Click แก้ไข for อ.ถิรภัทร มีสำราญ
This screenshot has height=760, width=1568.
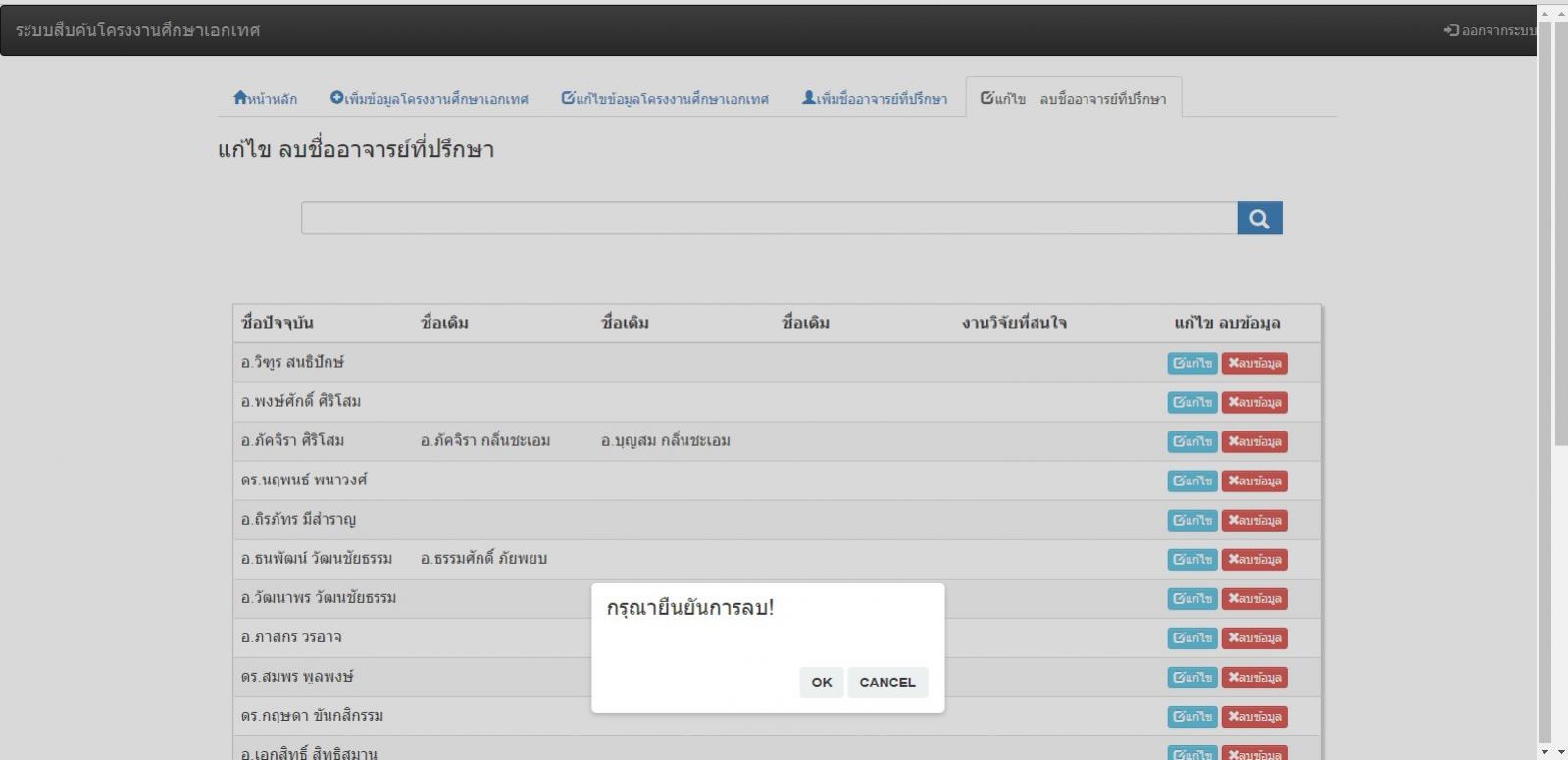(1192, 520)
